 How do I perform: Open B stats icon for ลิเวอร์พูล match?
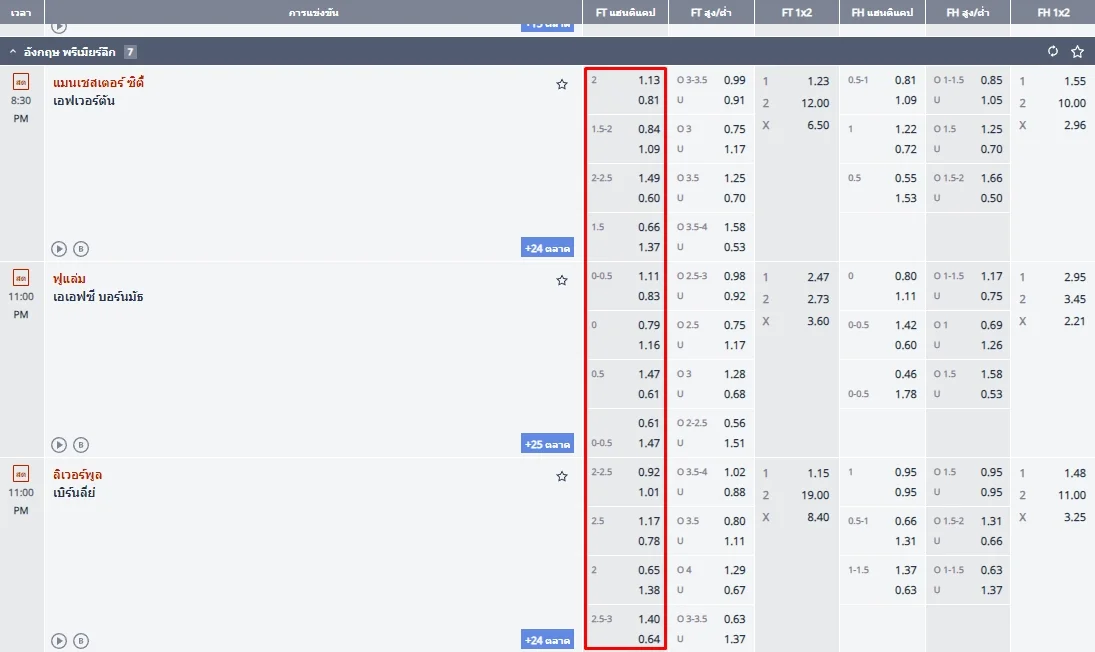[x=81, y=641]
